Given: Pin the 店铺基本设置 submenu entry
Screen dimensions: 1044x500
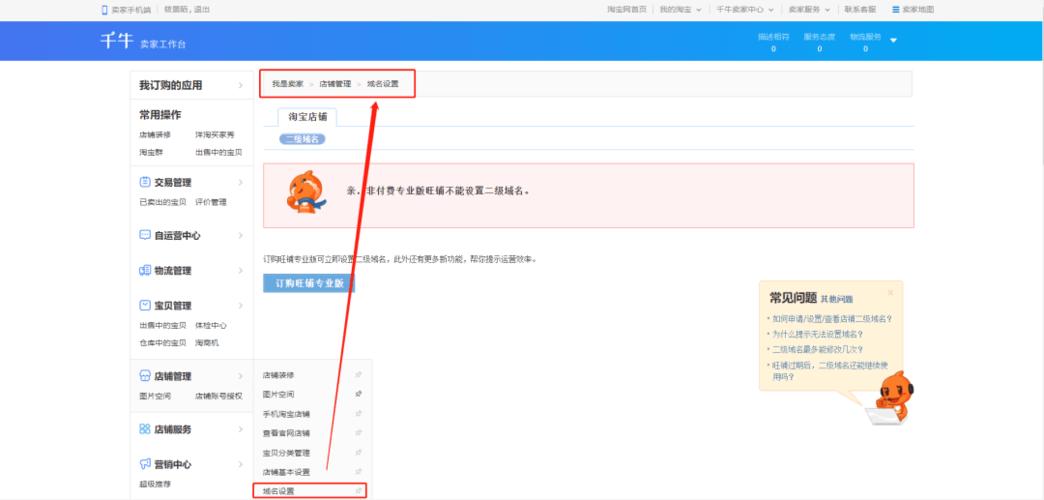Looking at the screenshot, I should tap(358, 471).
